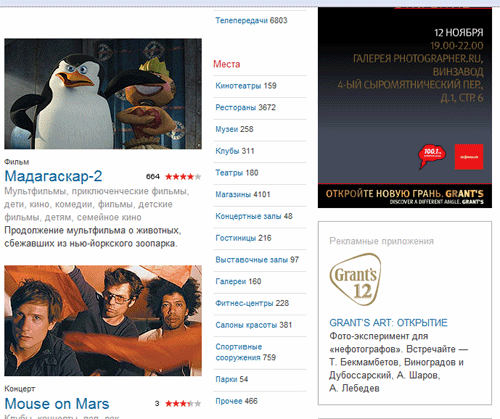Click the Grant's 12 logo icon

[355, 279]
